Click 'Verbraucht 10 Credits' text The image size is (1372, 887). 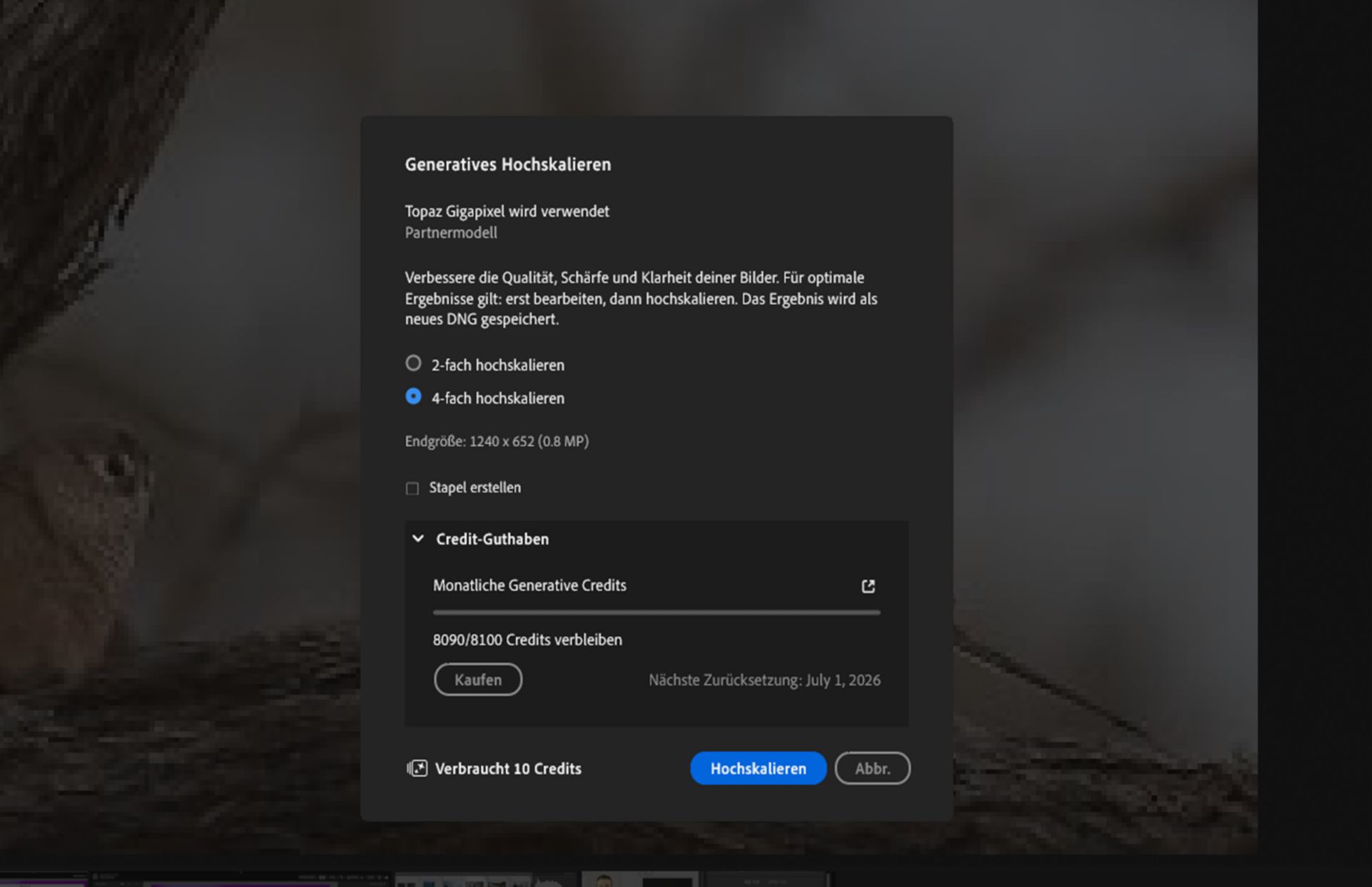coord(508,769)
